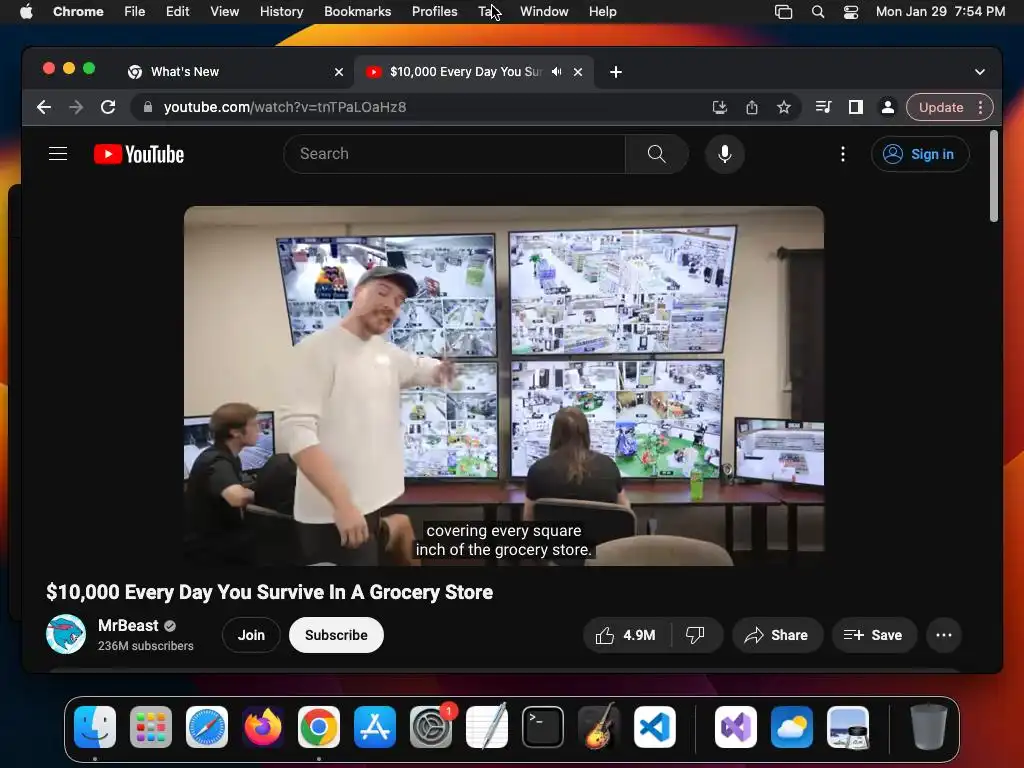Screen dimensions: 1024x768
Task: Open Control Center in the menu bar
Action: [850, 12]
